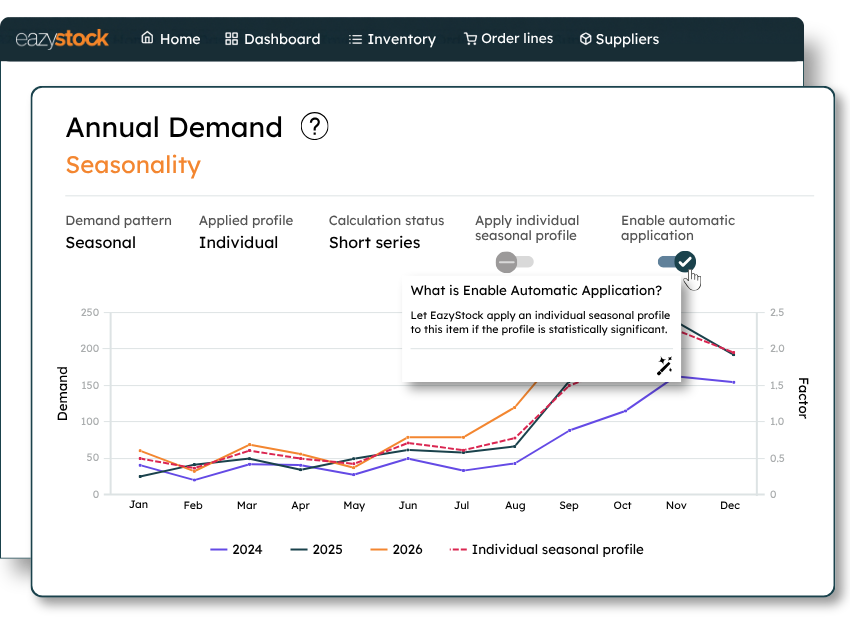Click the Applied profile value Individual

click(x=239, y=242)
